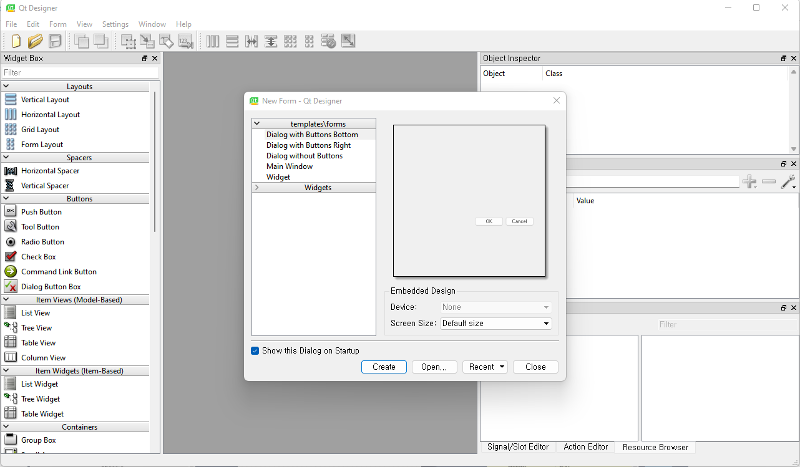800x467 pixels.
Task: Select the Edit Buddies mode icon
Action: (x=166, y=41)
